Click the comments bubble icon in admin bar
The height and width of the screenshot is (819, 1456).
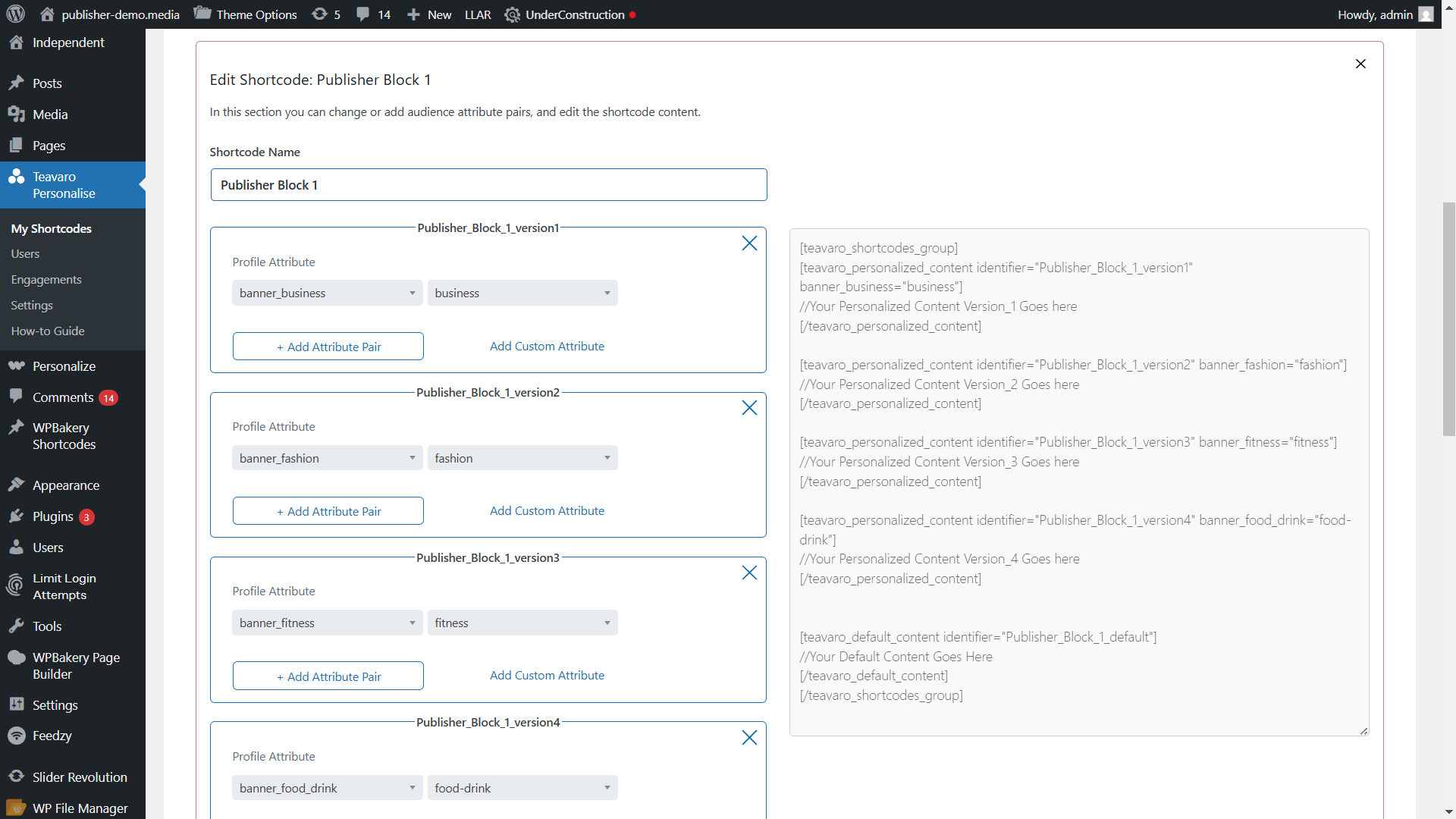[x=363, y=14]
